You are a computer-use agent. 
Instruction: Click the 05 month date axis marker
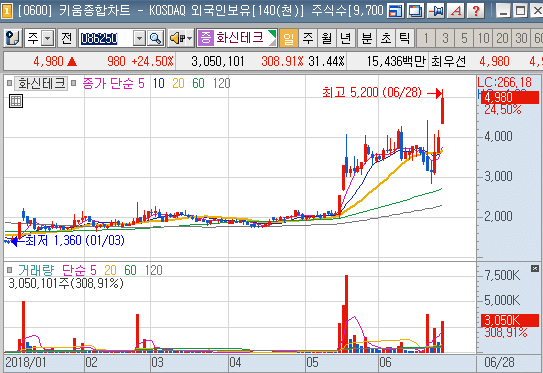click(x=312, y=362)
